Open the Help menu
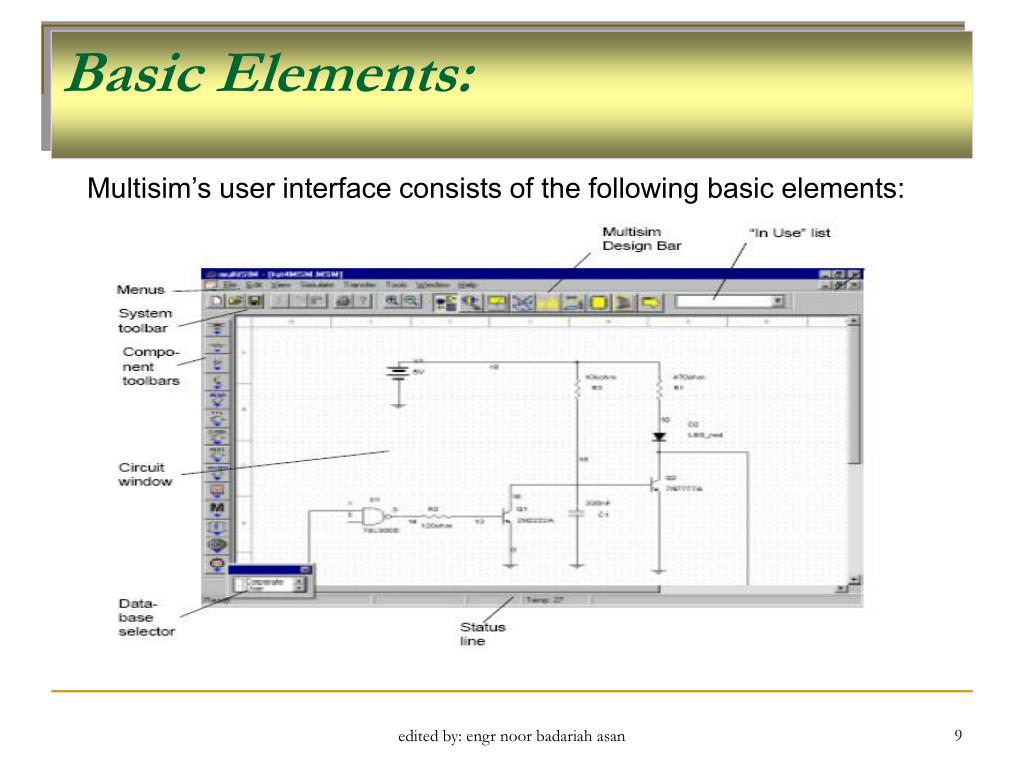This screenshot has height=768, width=1024. [x=467, y=285]
